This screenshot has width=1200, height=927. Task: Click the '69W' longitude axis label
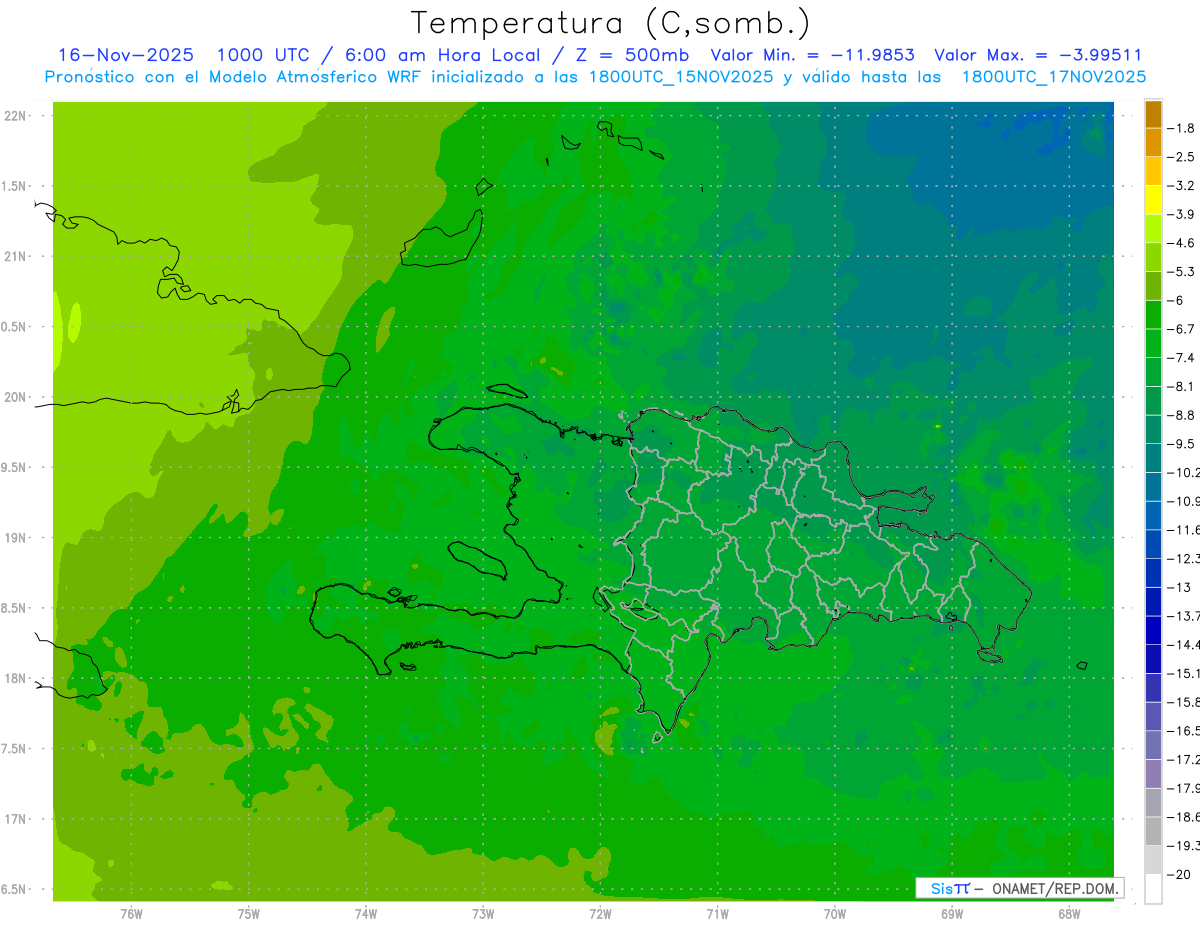click(x=952, y=913)
